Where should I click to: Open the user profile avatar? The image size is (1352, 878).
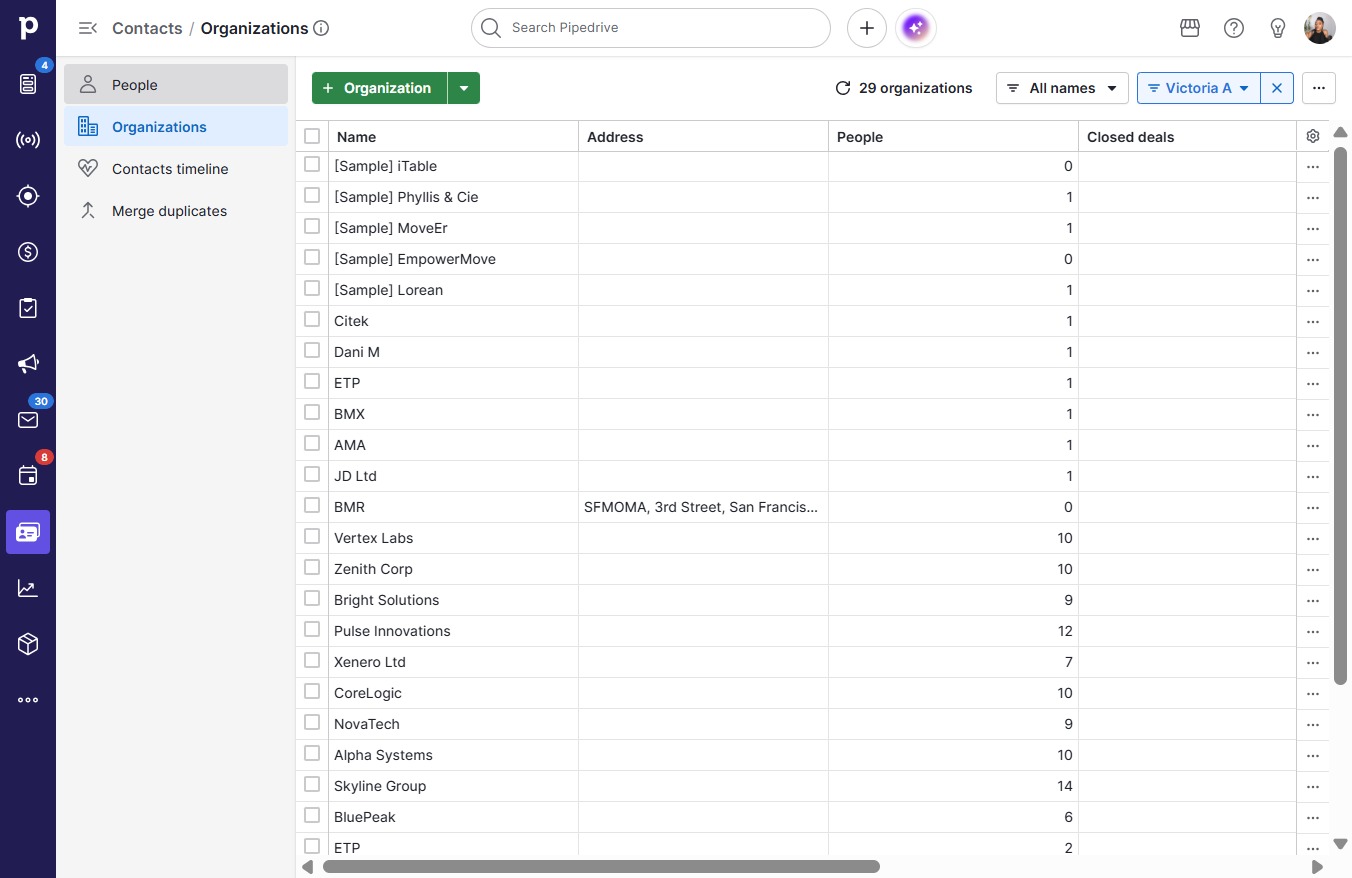coord(1320,28)
